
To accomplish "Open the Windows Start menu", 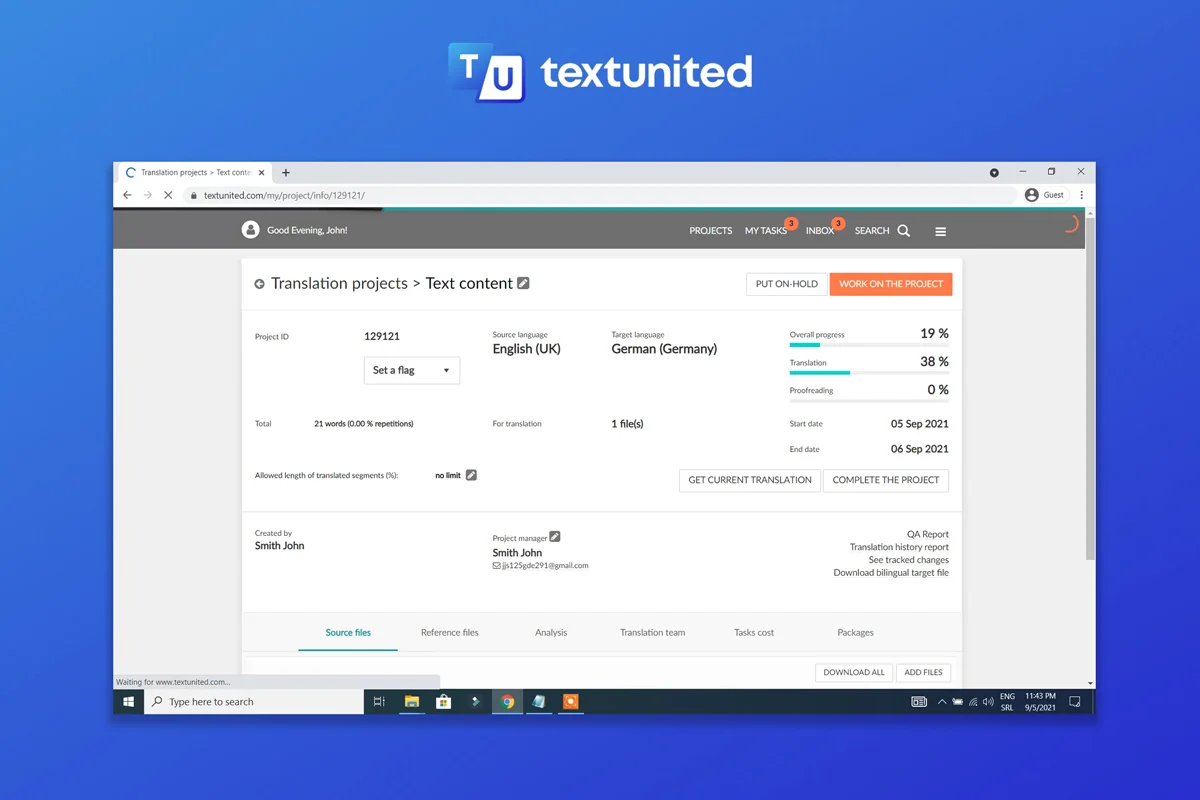I will click(x=128, y=702).
